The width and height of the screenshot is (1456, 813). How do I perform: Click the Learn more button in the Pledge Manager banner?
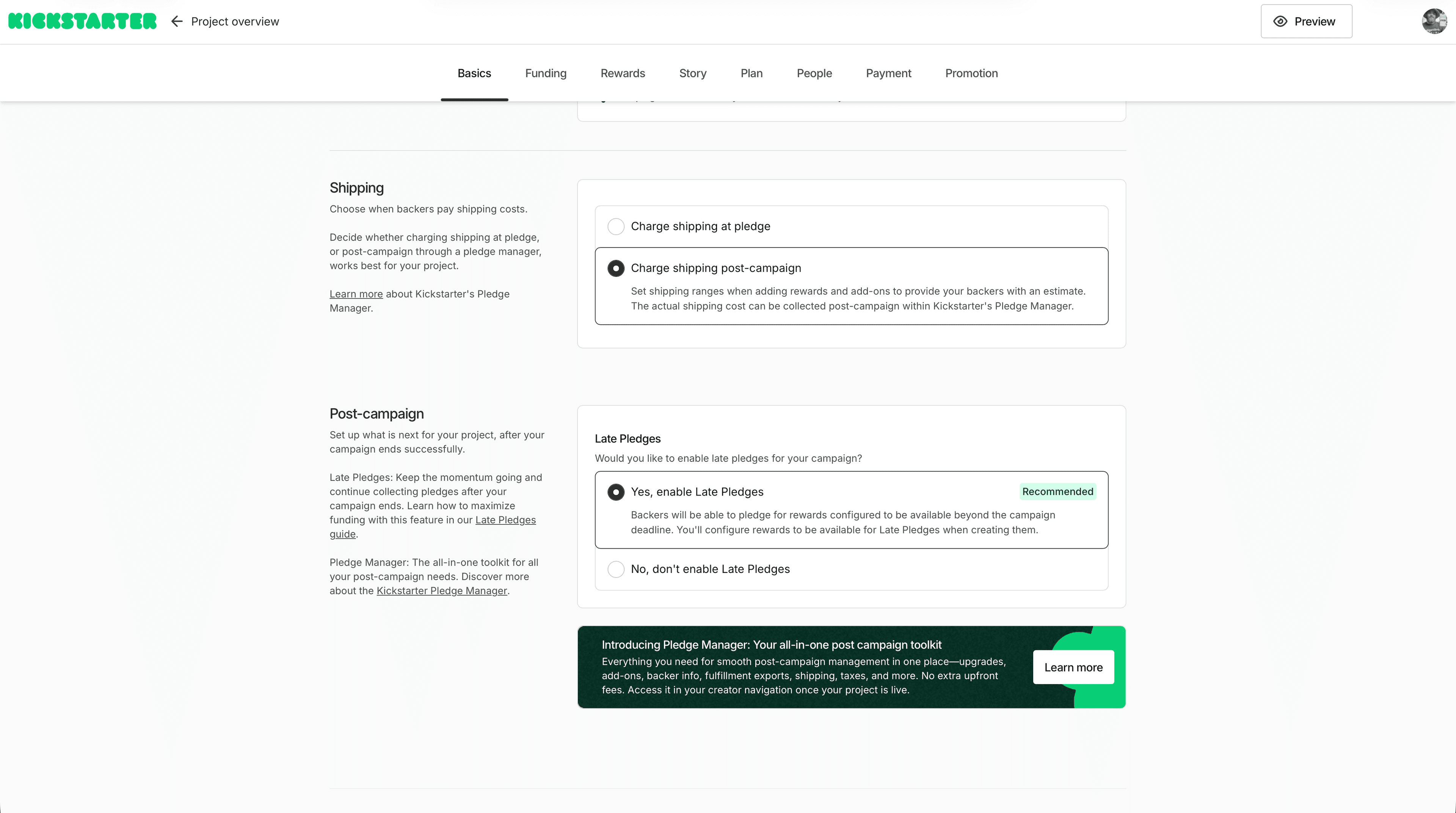click(x=1073, y=667)
